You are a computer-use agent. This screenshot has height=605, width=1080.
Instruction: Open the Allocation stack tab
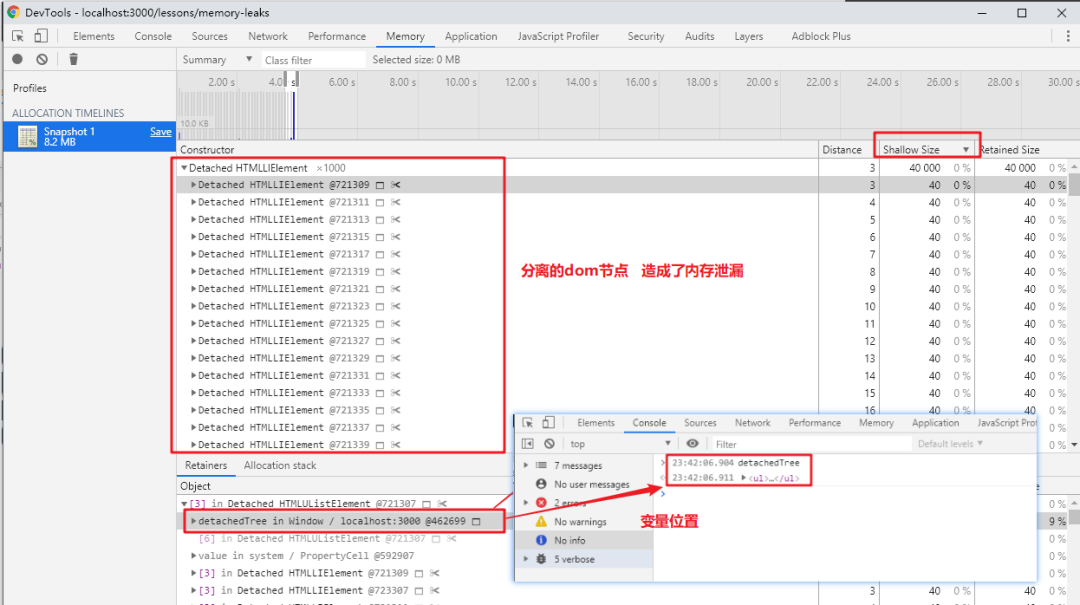click(281, 465)
